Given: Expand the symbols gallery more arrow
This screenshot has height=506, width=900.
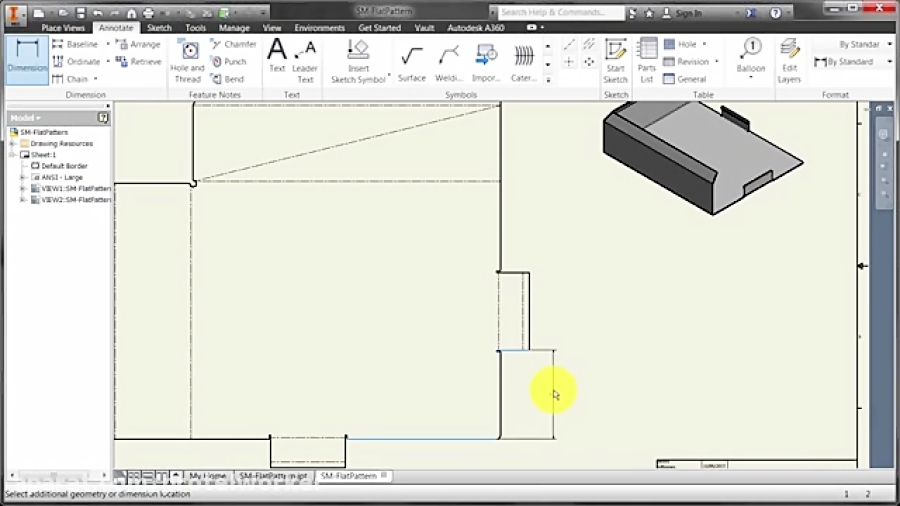Looking at the screenshot, I should click(548, 80).
